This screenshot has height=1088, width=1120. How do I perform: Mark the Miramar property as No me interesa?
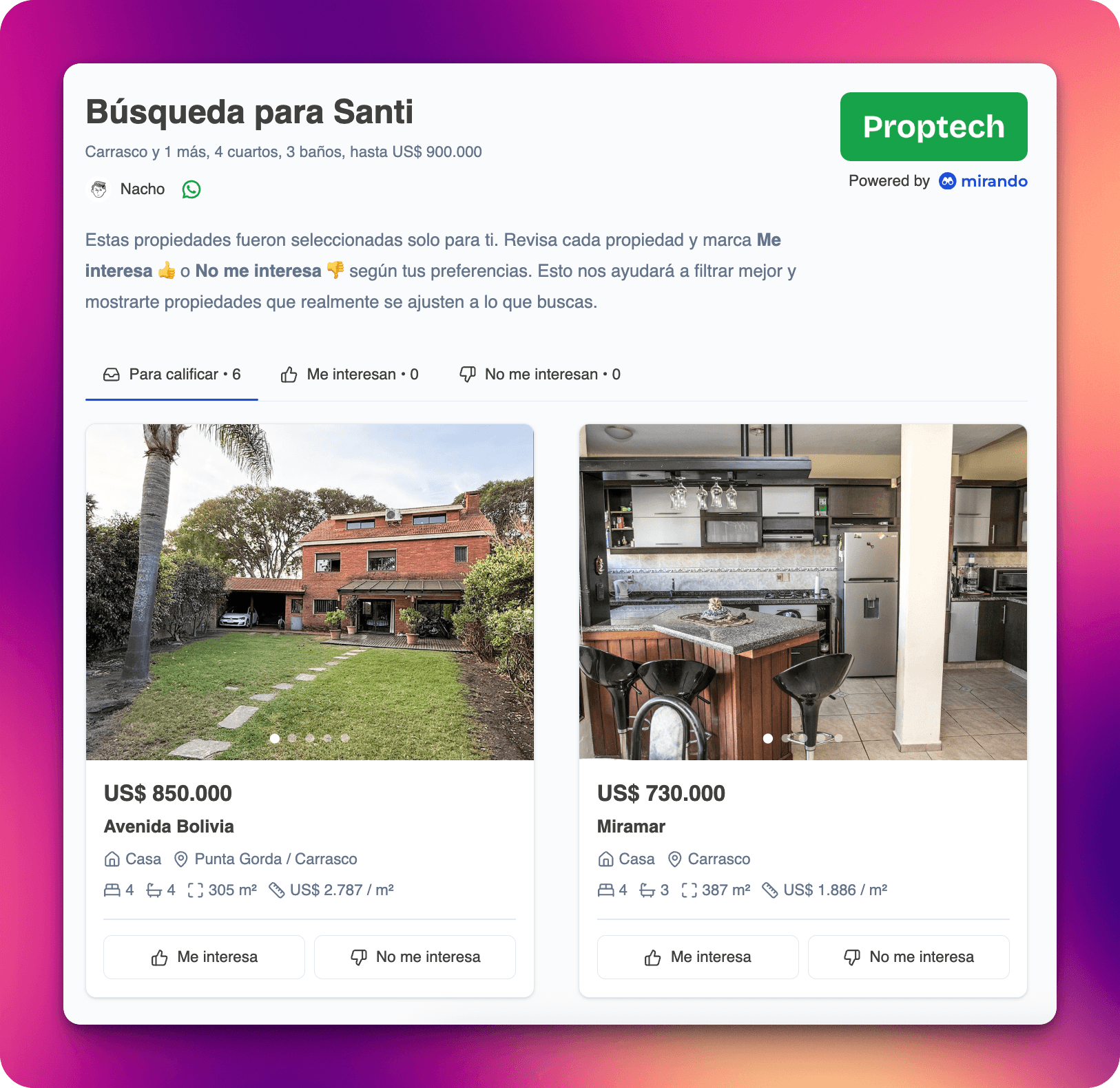[909, 957]
